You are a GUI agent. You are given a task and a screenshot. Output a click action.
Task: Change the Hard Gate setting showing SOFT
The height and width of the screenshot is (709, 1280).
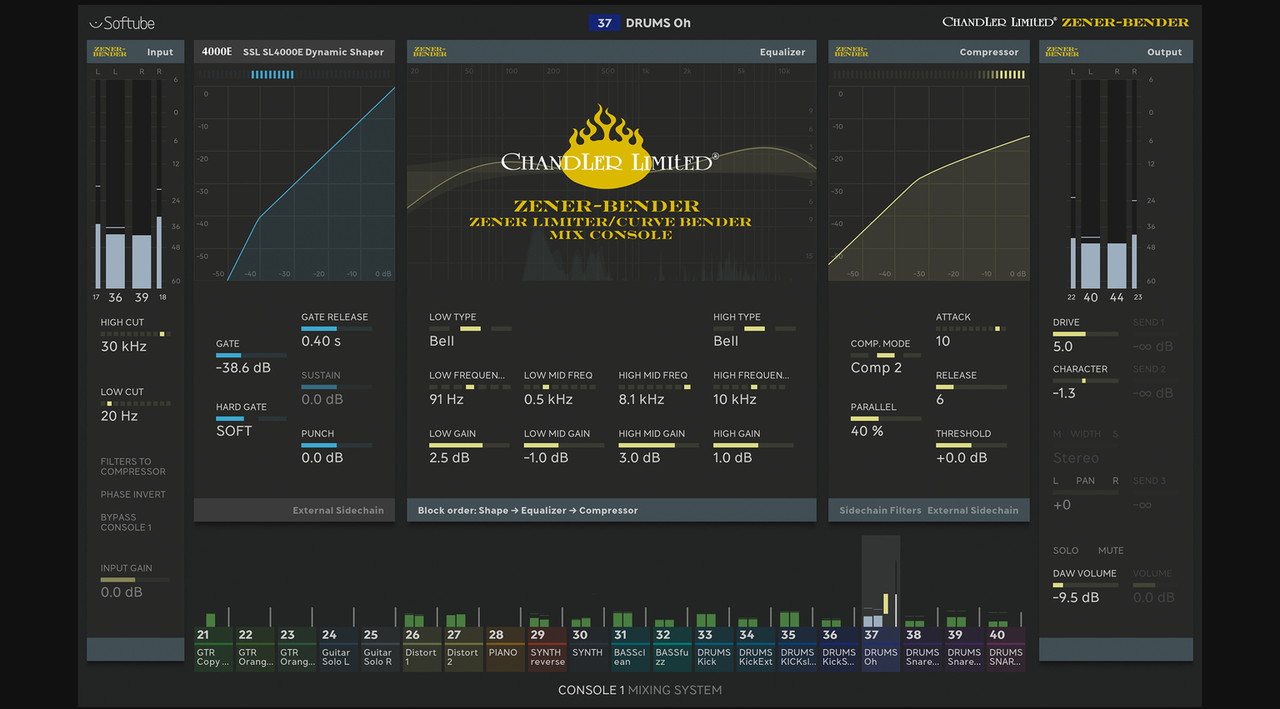(234, 431)
